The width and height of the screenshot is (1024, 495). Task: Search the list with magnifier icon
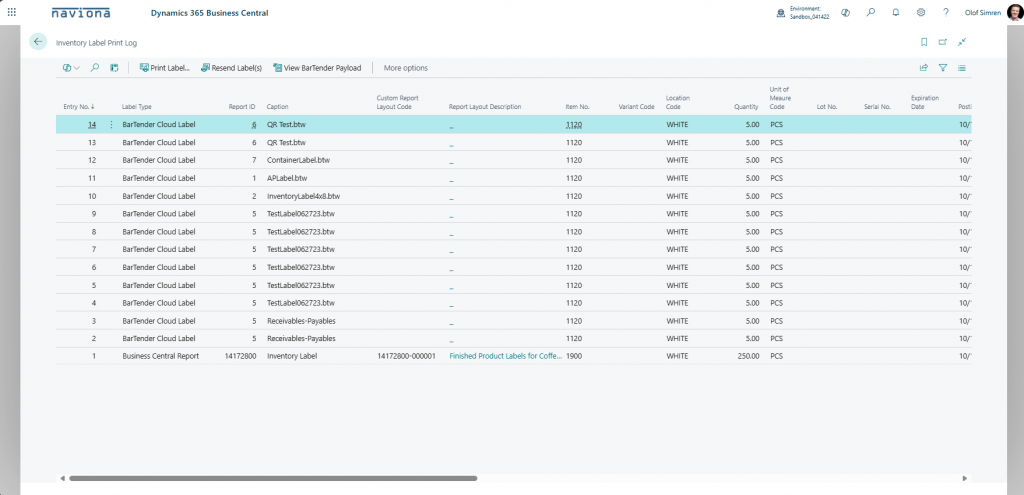tap(95, 67)
